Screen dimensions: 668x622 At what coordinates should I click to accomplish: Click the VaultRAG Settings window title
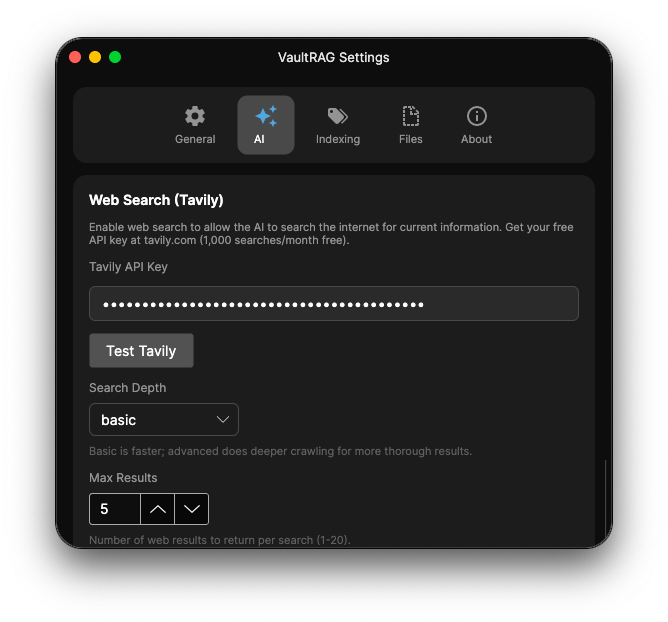coord(334,57)
